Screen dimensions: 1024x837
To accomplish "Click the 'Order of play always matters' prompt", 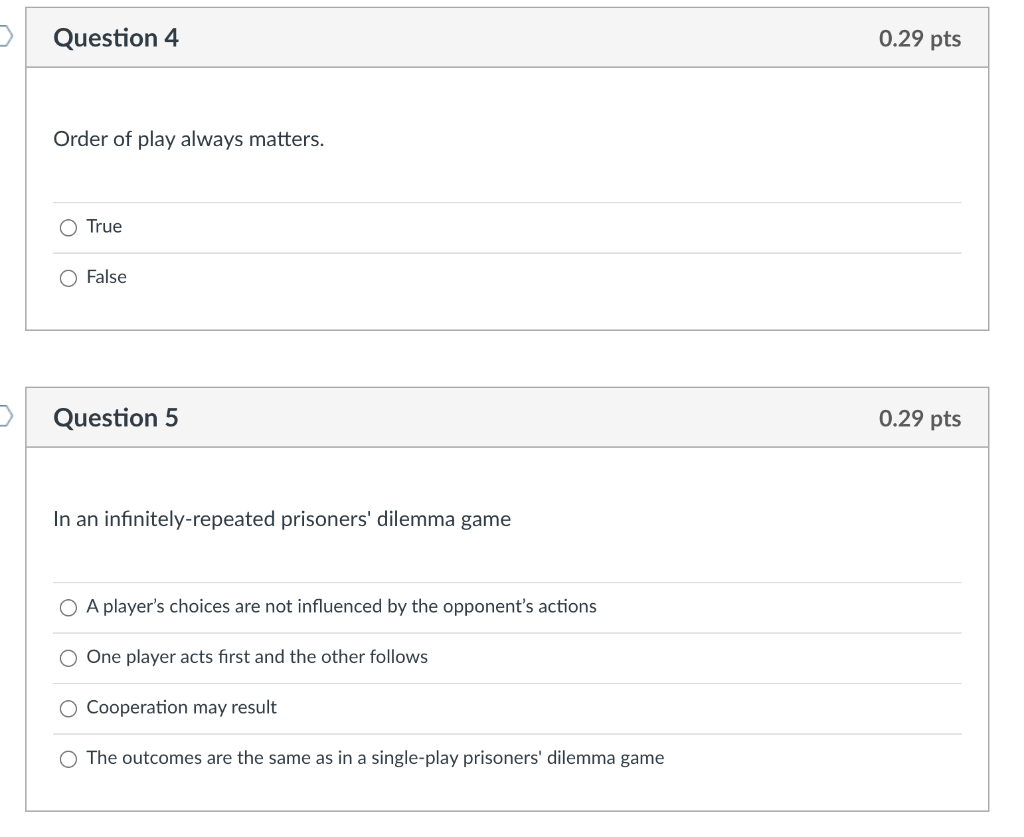I will click(x=189, y=139).
